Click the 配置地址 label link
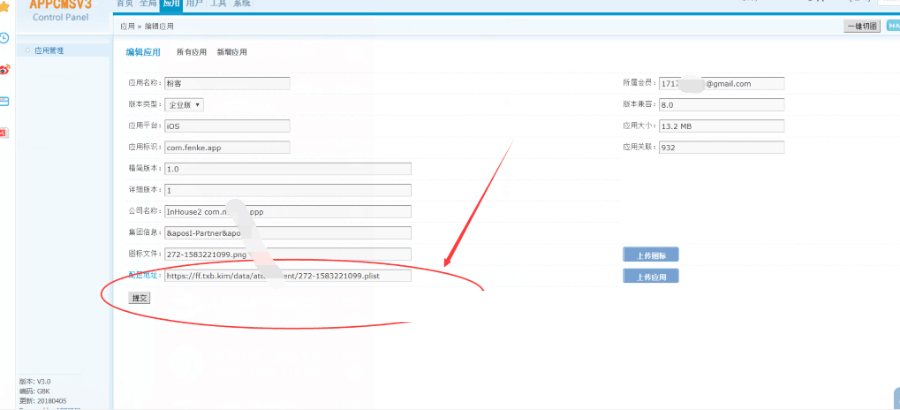Screen dimensions: 900x410 pyautogui.click(x=145, y=276)
